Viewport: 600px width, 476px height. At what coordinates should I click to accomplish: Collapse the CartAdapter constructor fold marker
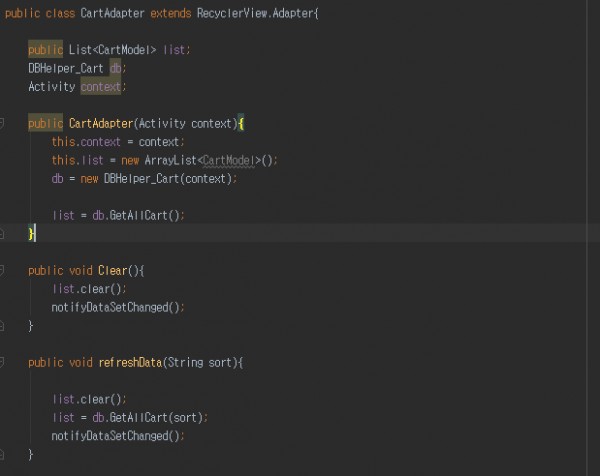(2, 123)
